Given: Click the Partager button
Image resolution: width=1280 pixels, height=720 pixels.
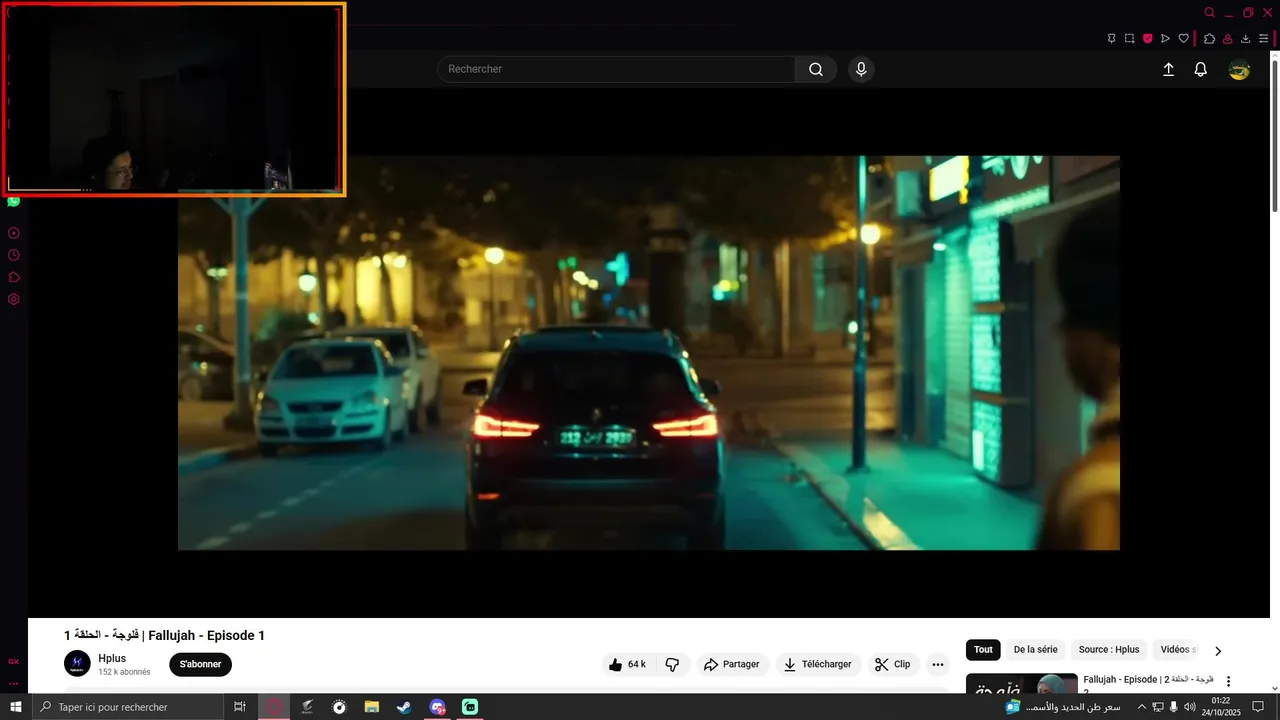Looking at the screenshot, I should click(x=731, y=664).
